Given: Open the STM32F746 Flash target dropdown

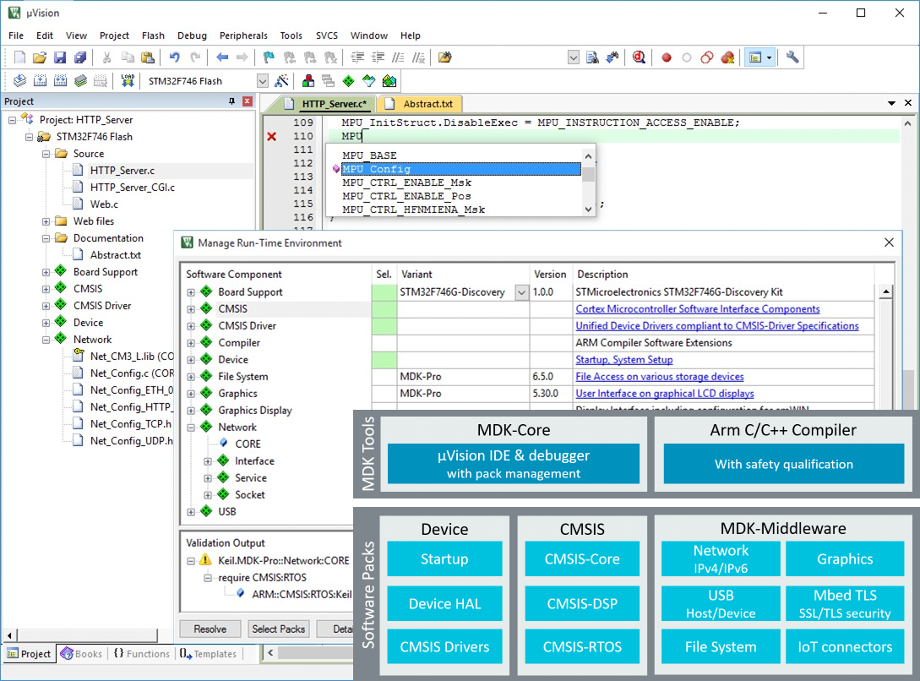Looking at the screenshot, I should coord(263,81).
